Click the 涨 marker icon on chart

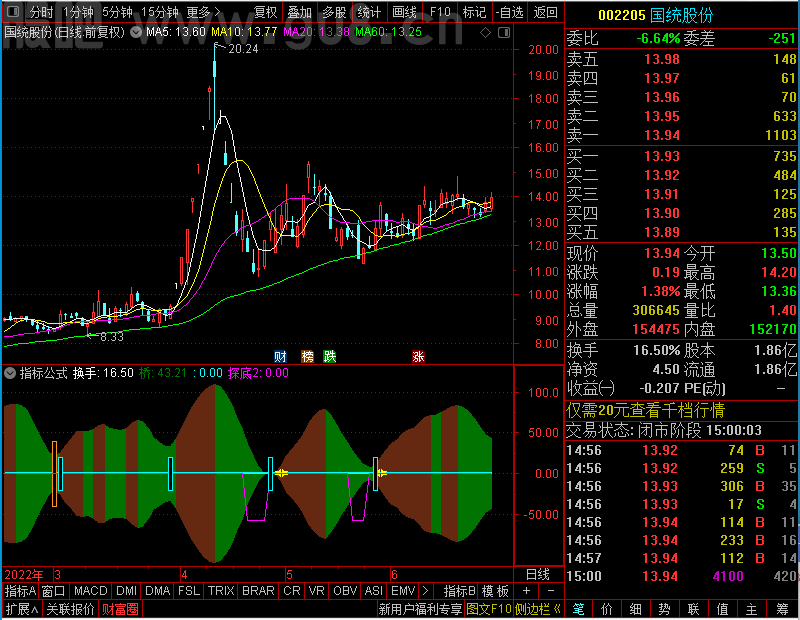coord(418,356)
